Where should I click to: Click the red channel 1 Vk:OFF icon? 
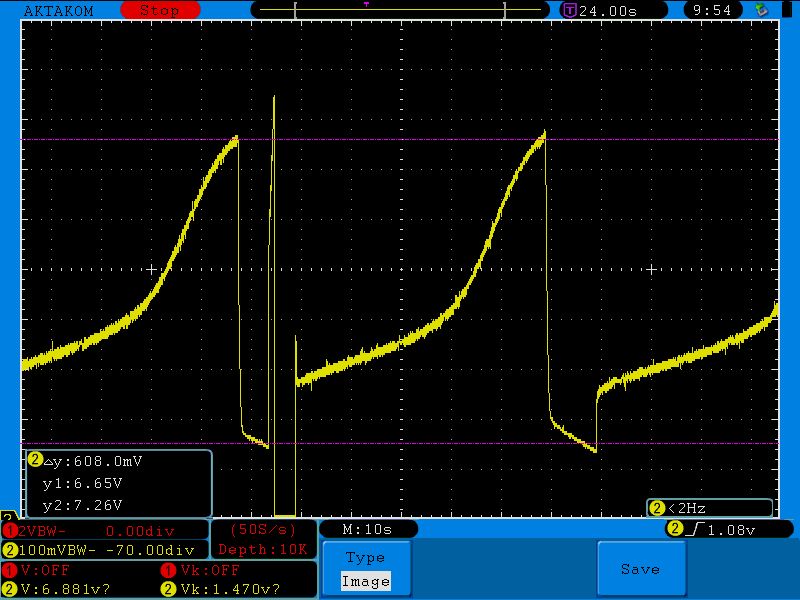pyautogui.click(x=169, y=570)
